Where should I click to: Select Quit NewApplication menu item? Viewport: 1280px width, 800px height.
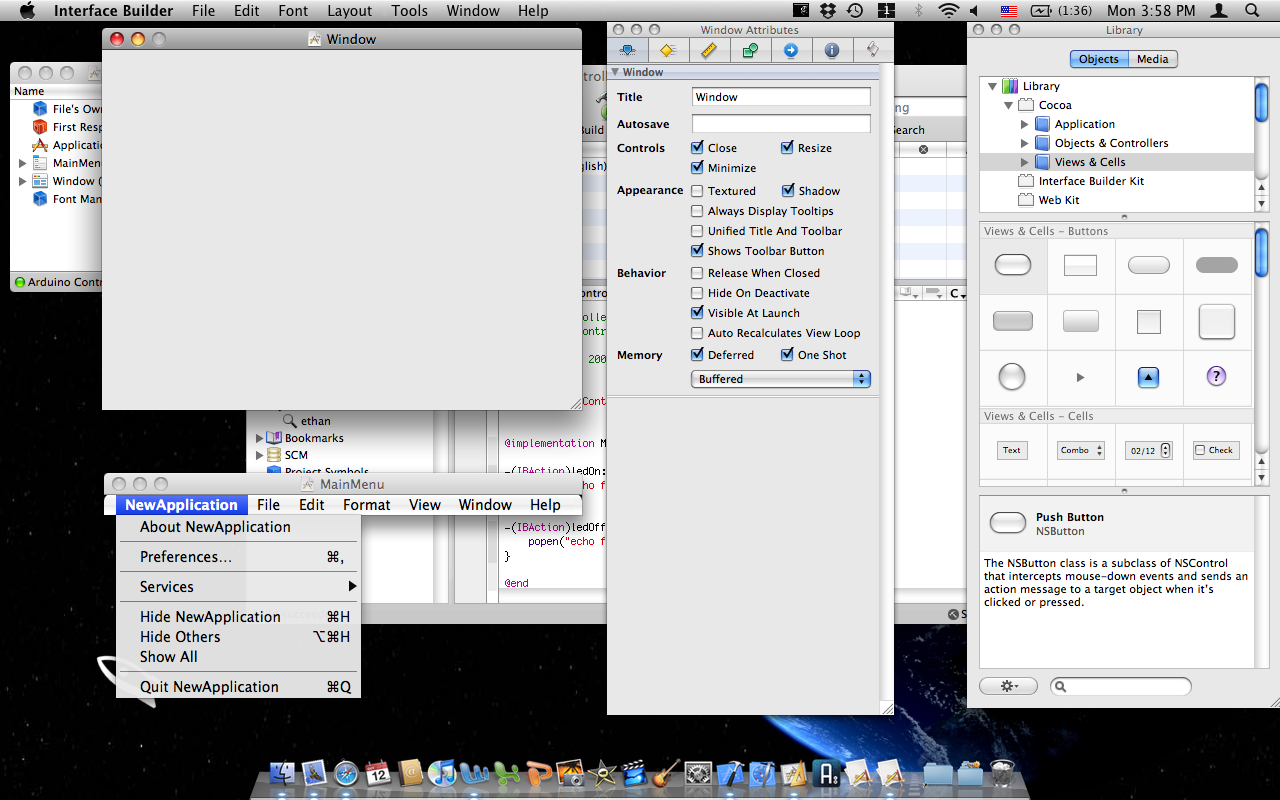tap(238, 687)
